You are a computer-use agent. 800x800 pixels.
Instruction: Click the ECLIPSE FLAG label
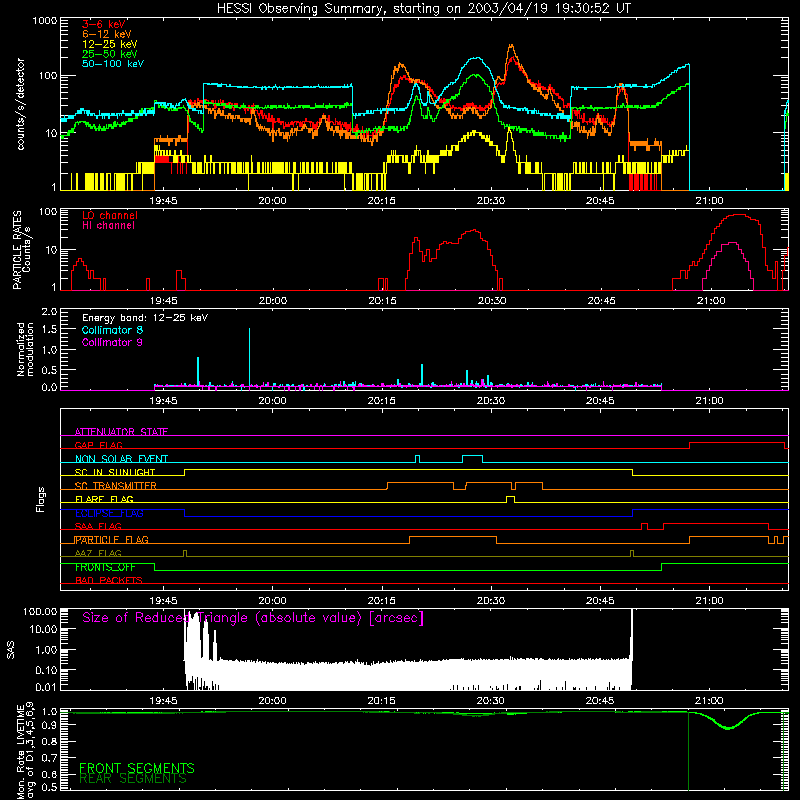(109, 513)
